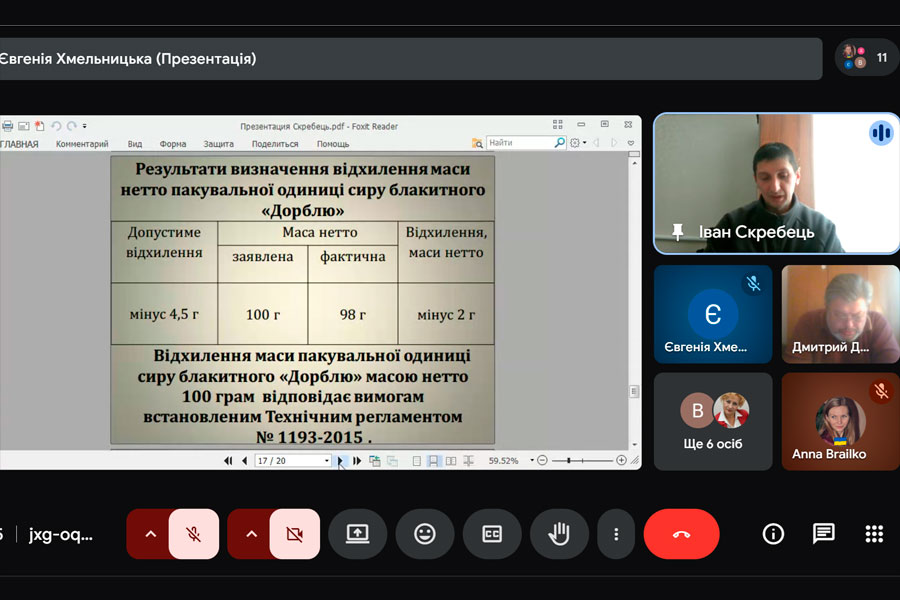Open the Ще 6 осіб participants tile

point(713,421)
